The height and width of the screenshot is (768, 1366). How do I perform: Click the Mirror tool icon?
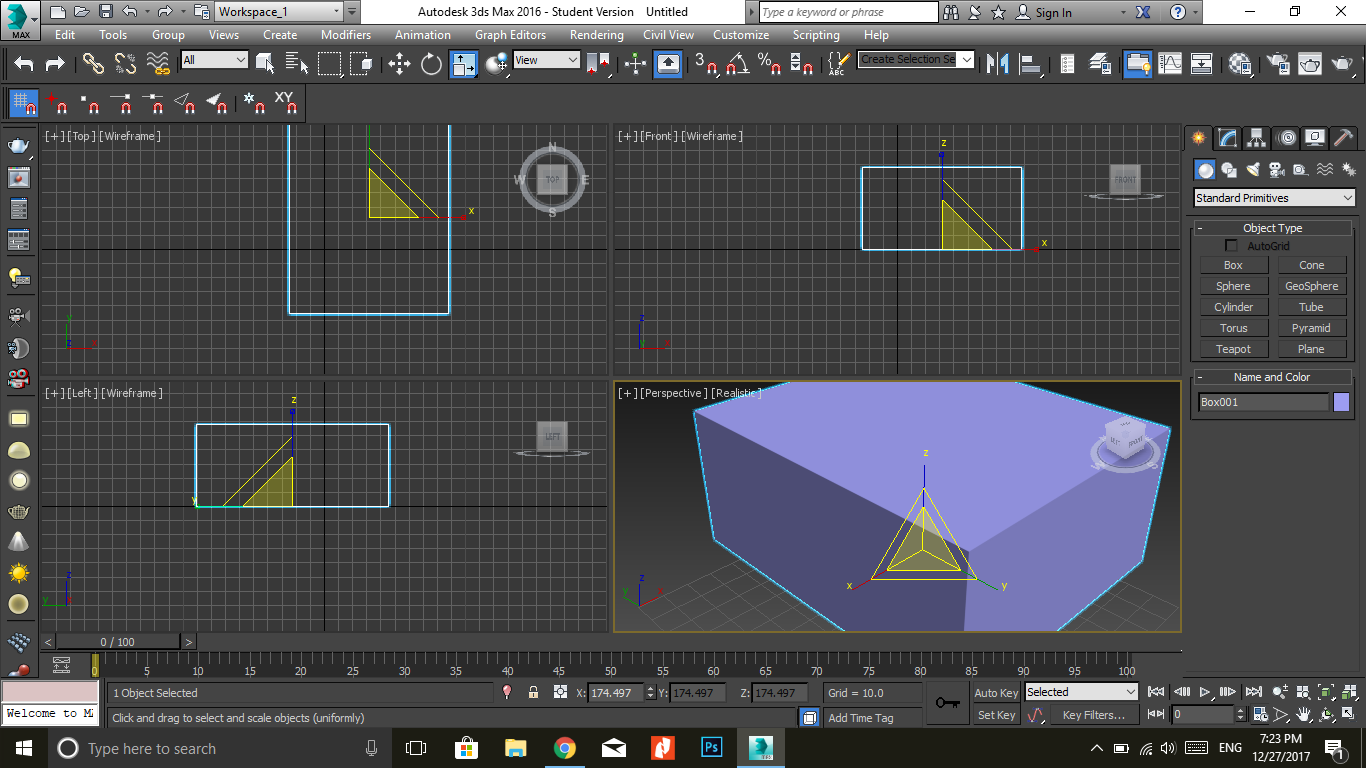pos(997,64)
